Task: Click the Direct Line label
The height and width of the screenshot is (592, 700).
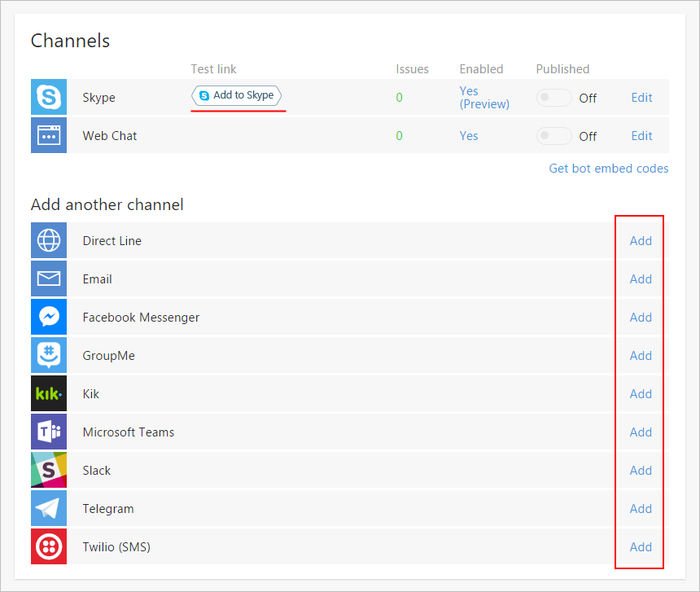Action: tap(112, 241)
